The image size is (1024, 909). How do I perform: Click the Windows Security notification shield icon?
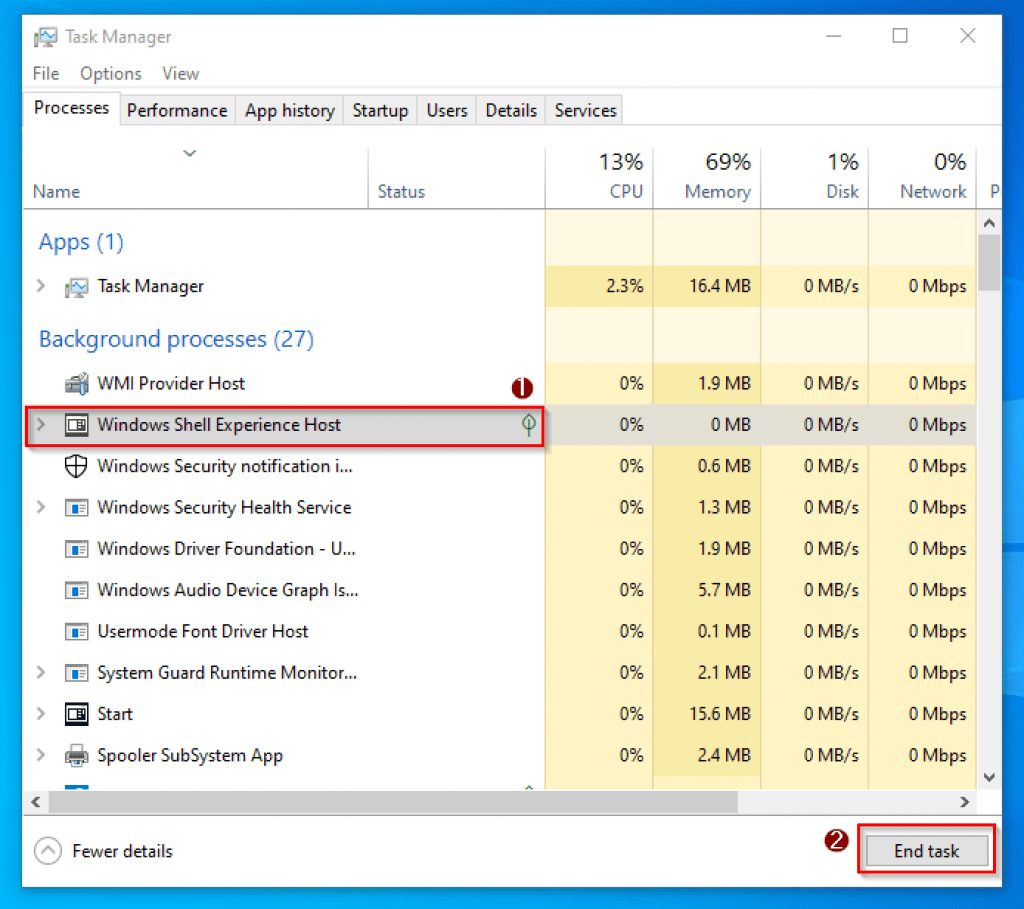click(76, 466)
